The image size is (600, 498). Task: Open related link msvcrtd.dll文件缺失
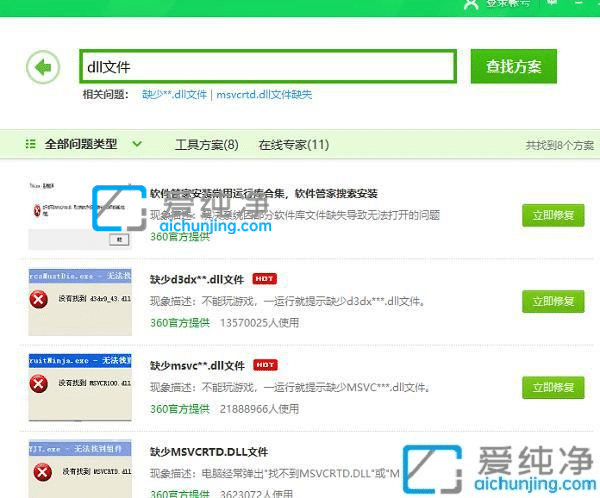click(x=264, y=95)
